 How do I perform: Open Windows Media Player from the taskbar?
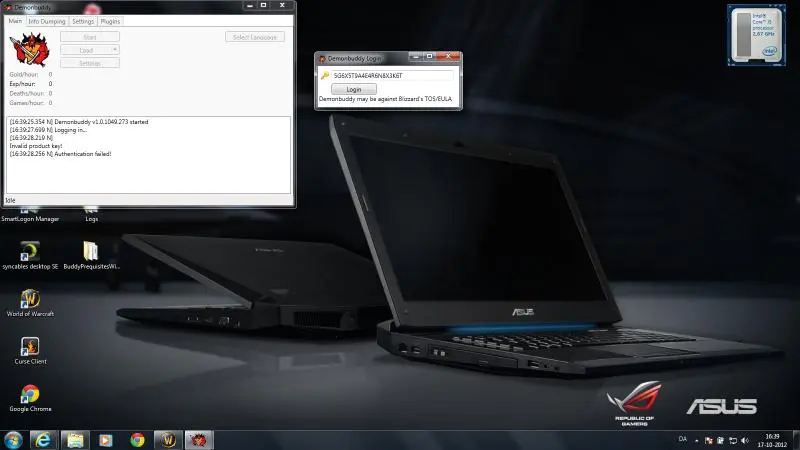click(x=106, y=440)
